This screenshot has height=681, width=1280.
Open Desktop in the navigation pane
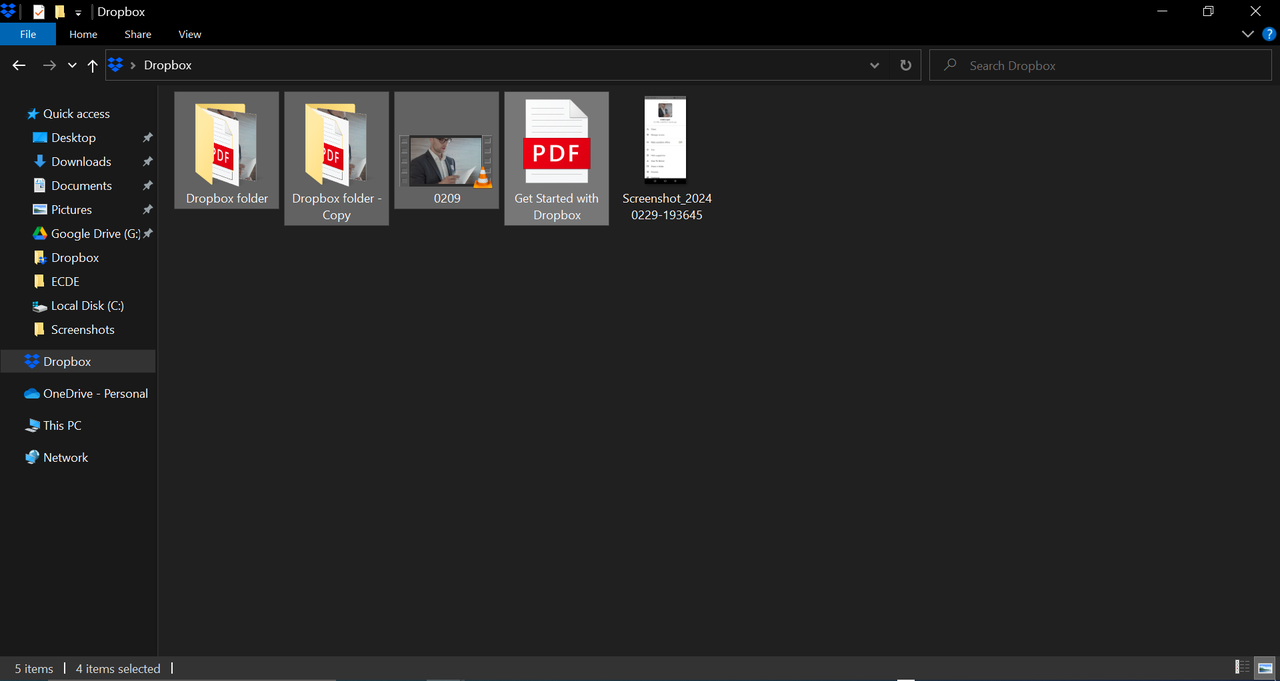click(x=73, y=138)
